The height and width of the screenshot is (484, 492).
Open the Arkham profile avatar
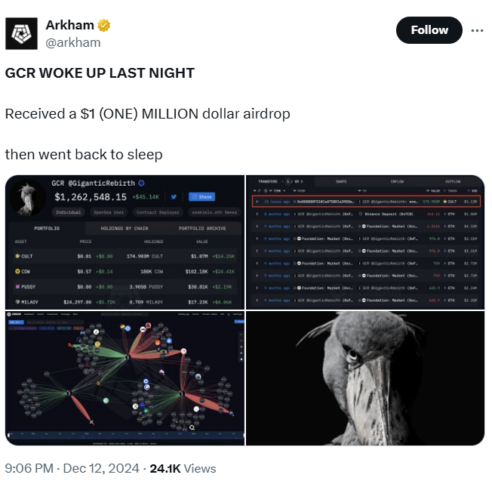(21, 34)
